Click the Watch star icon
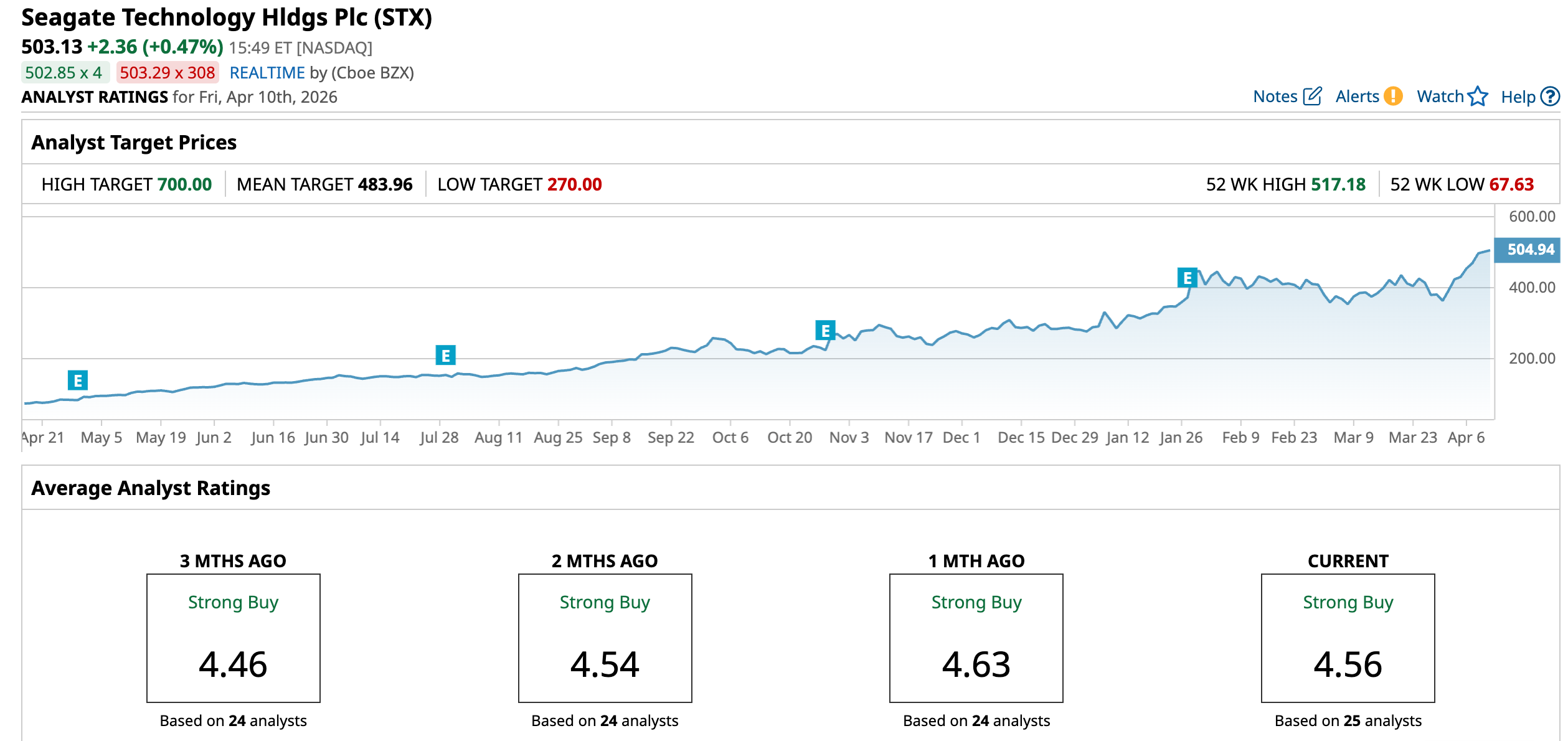1568x741 pixels. point(1477,97)
